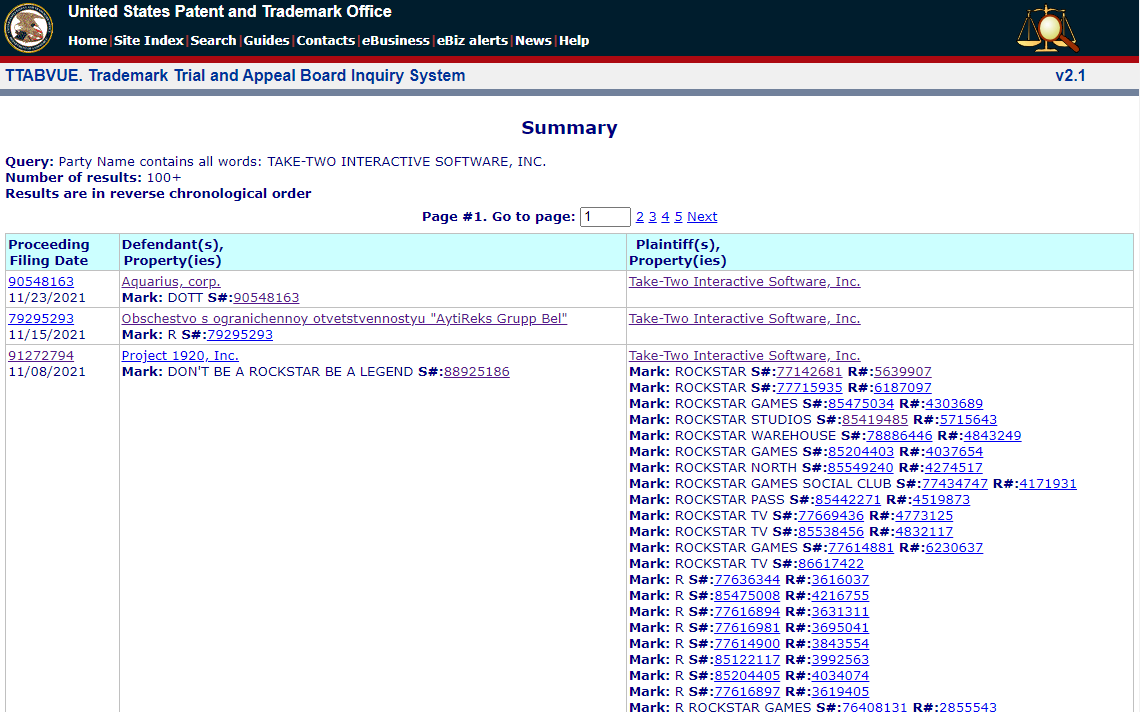Open serial number 77434747 for Social Club
Screen dimensions: 1140x712
click(x=954, y=484)
